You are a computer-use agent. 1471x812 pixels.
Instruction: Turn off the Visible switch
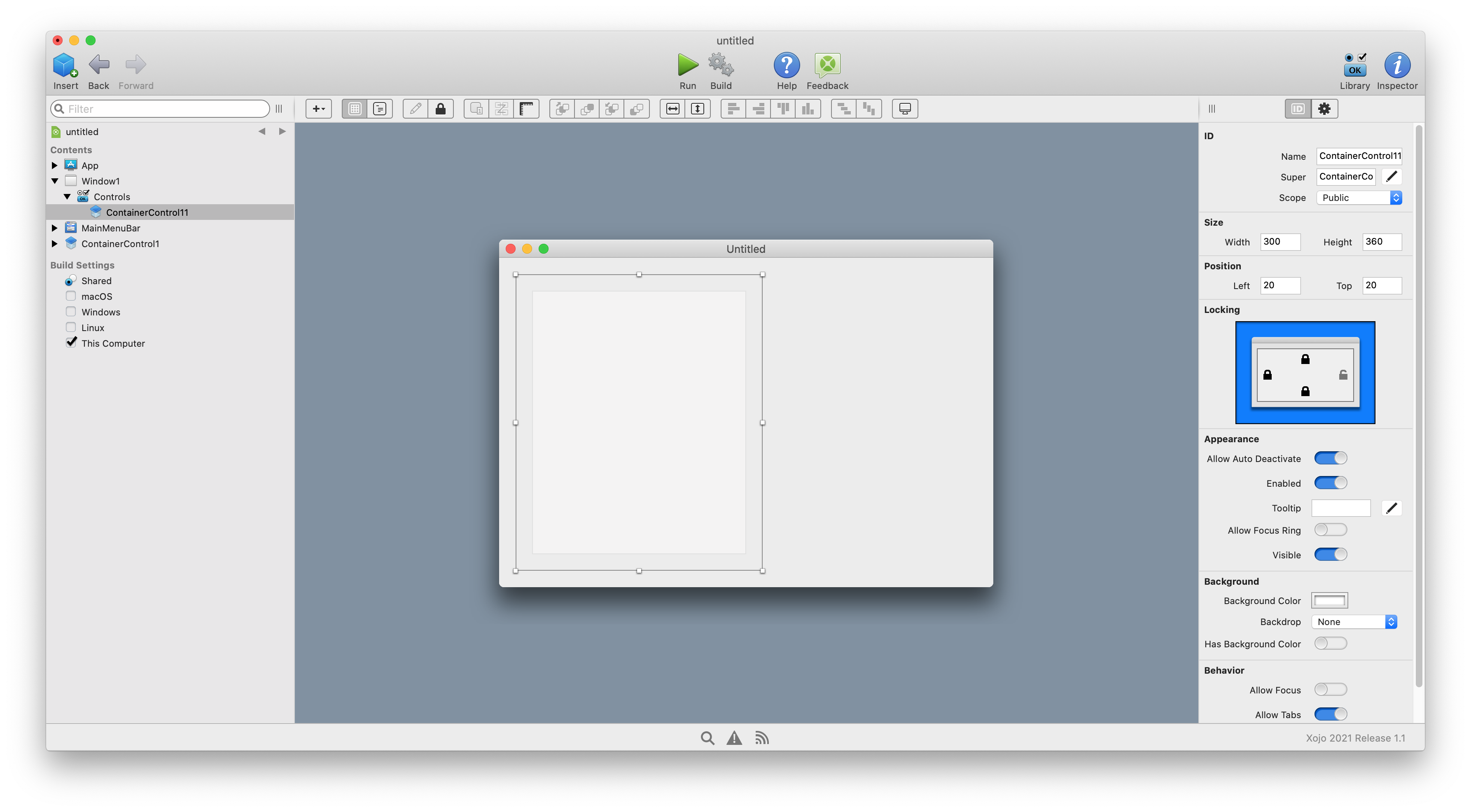pos(1330,555)
